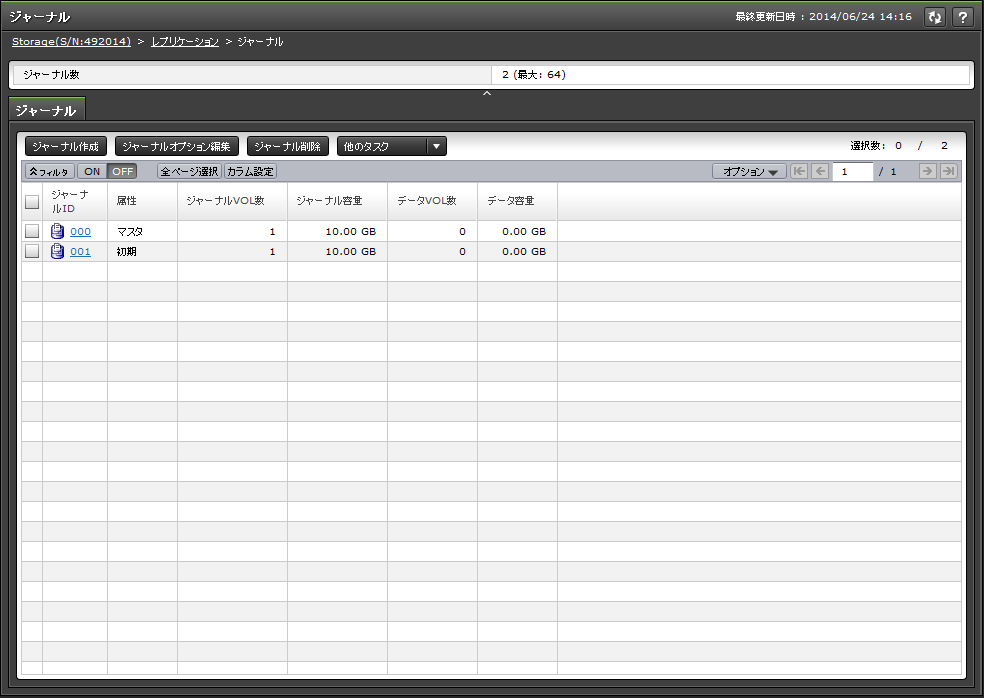
Task: Click the ジャーナル削除 button
Action: click(x=288, y=146)
